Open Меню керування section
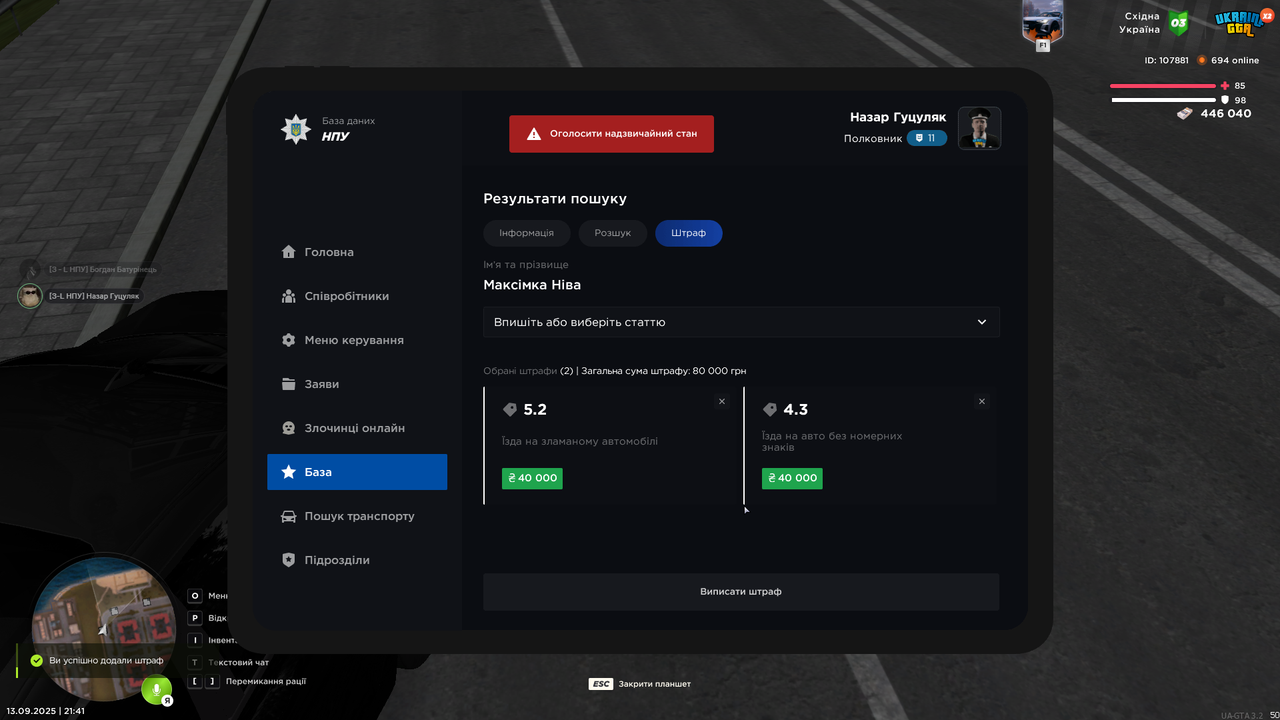This screenshot has height=720, width=1280. (357, 340)
